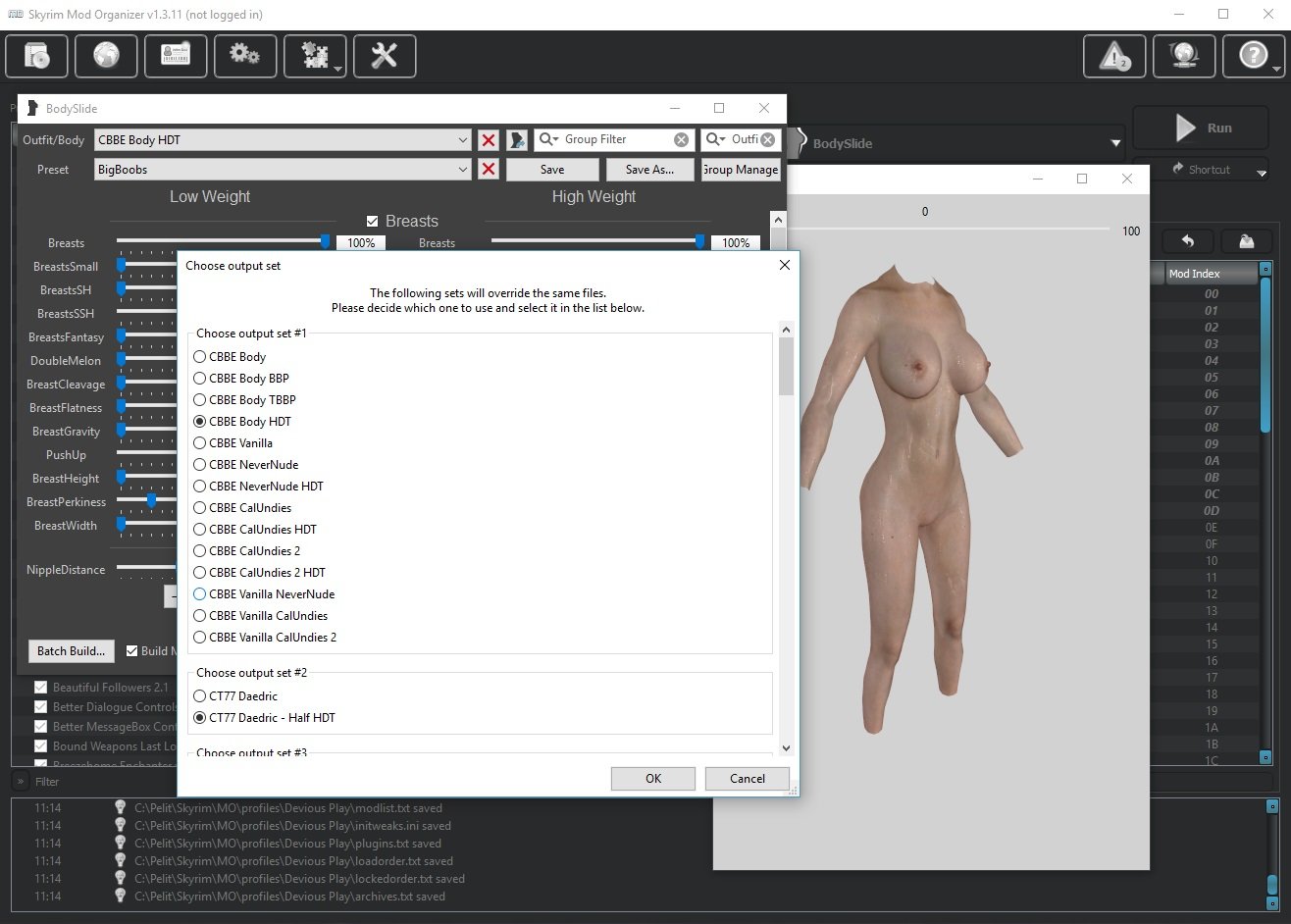Click the Save preset button
The height and width of the screenshot is (924, 1291).
[552, 170]
